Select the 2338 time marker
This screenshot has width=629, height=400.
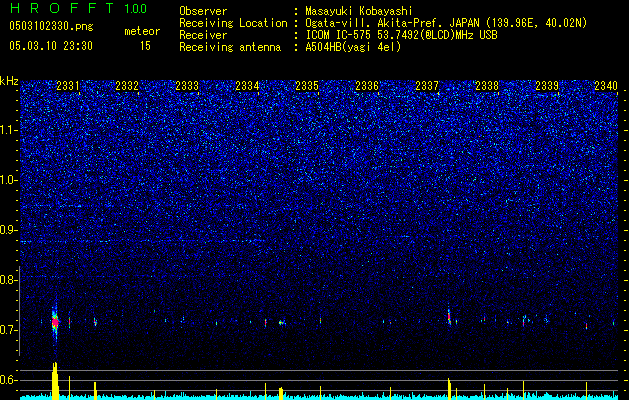(x=487, y=85)
